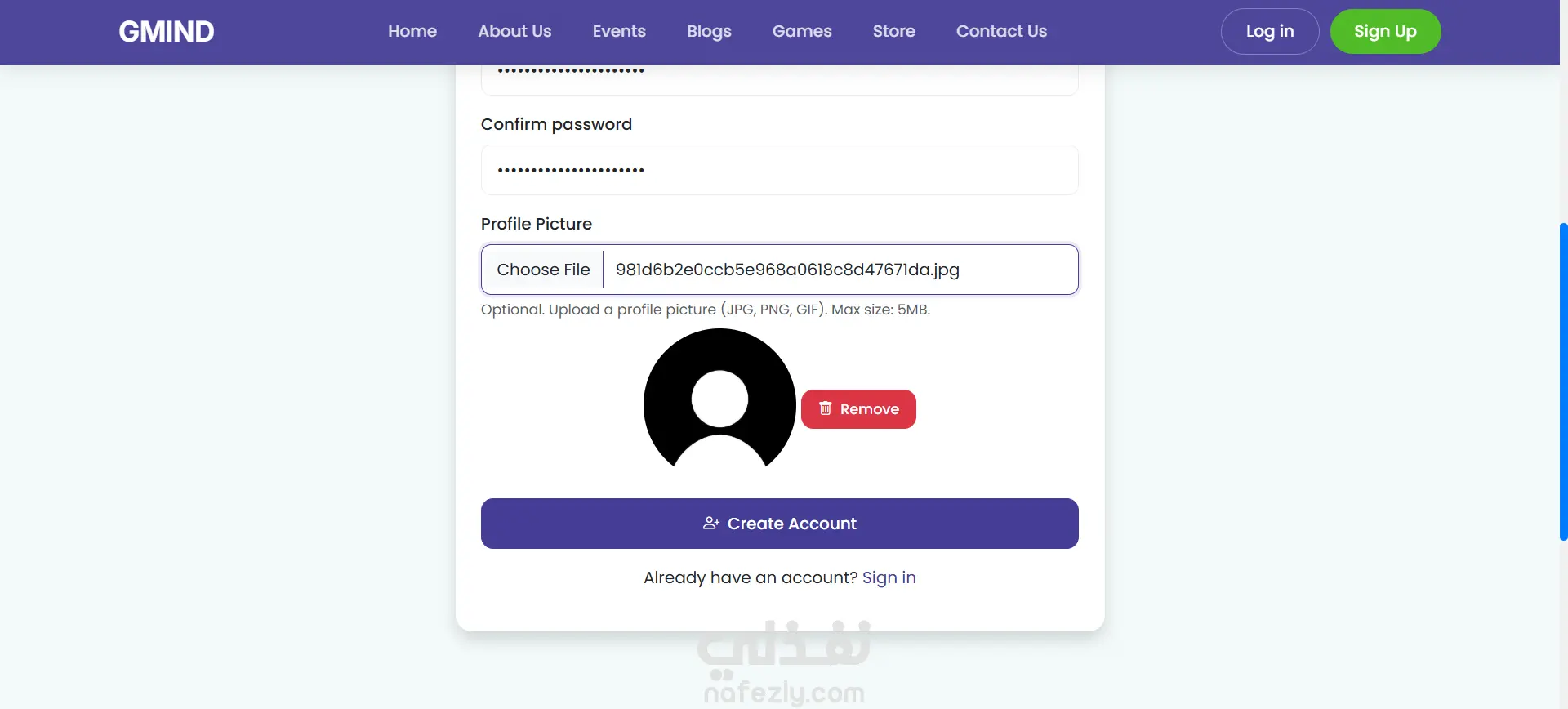Click the selected file name text
Image resolution: width=1568 pixels, height=709 pixels.
[787, 270]
